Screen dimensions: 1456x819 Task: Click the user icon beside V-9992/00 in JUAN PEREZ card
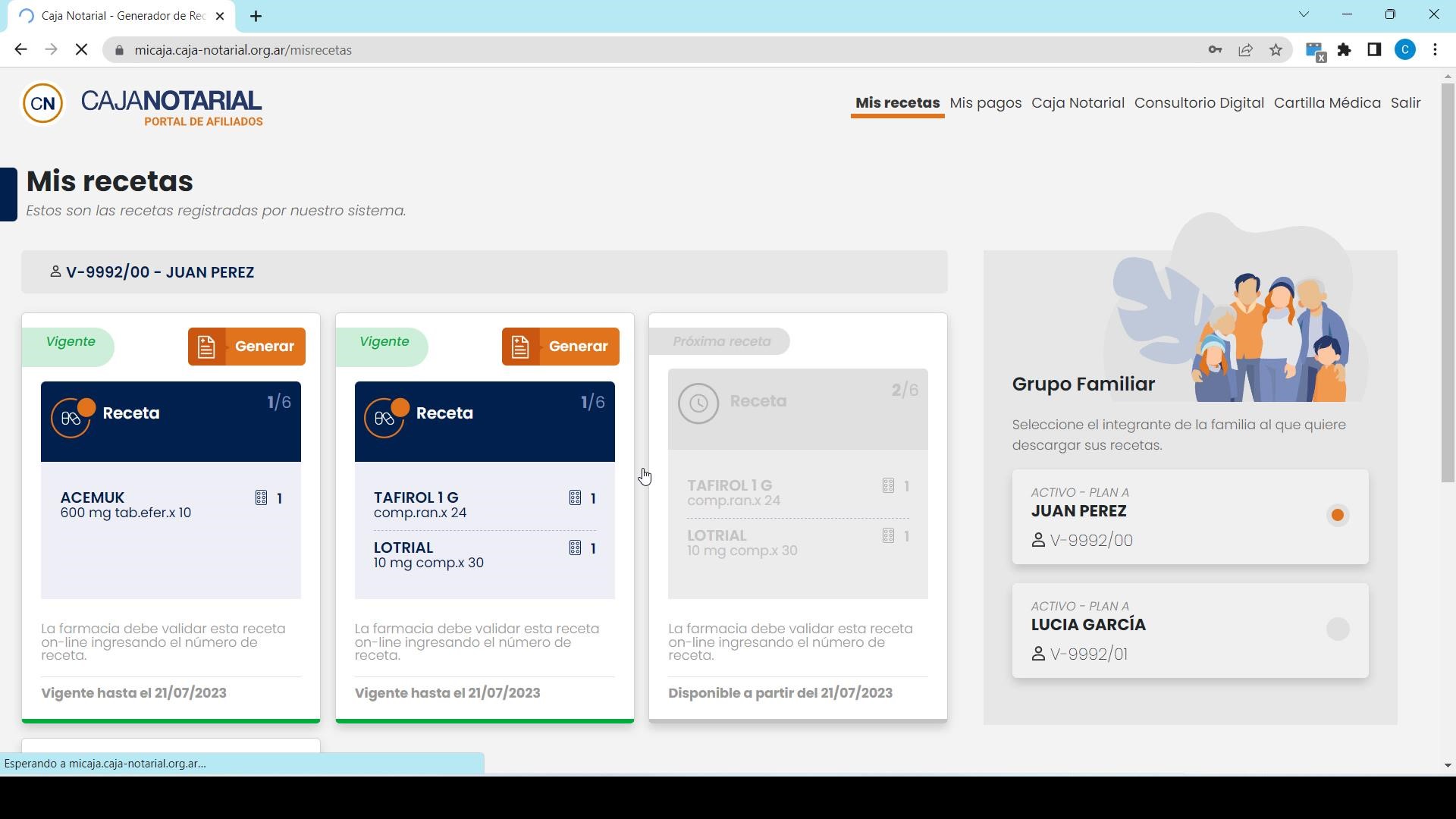(x=1038, y=540)
